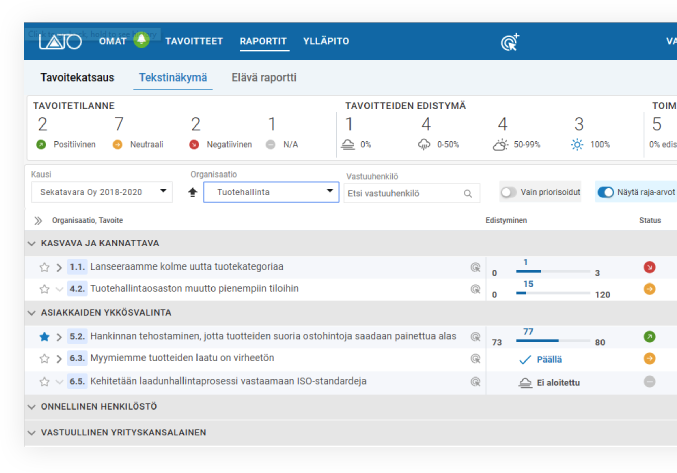Open the OMAT menu
The height and width of the screenshot is (473, 677).
point(113,41)
